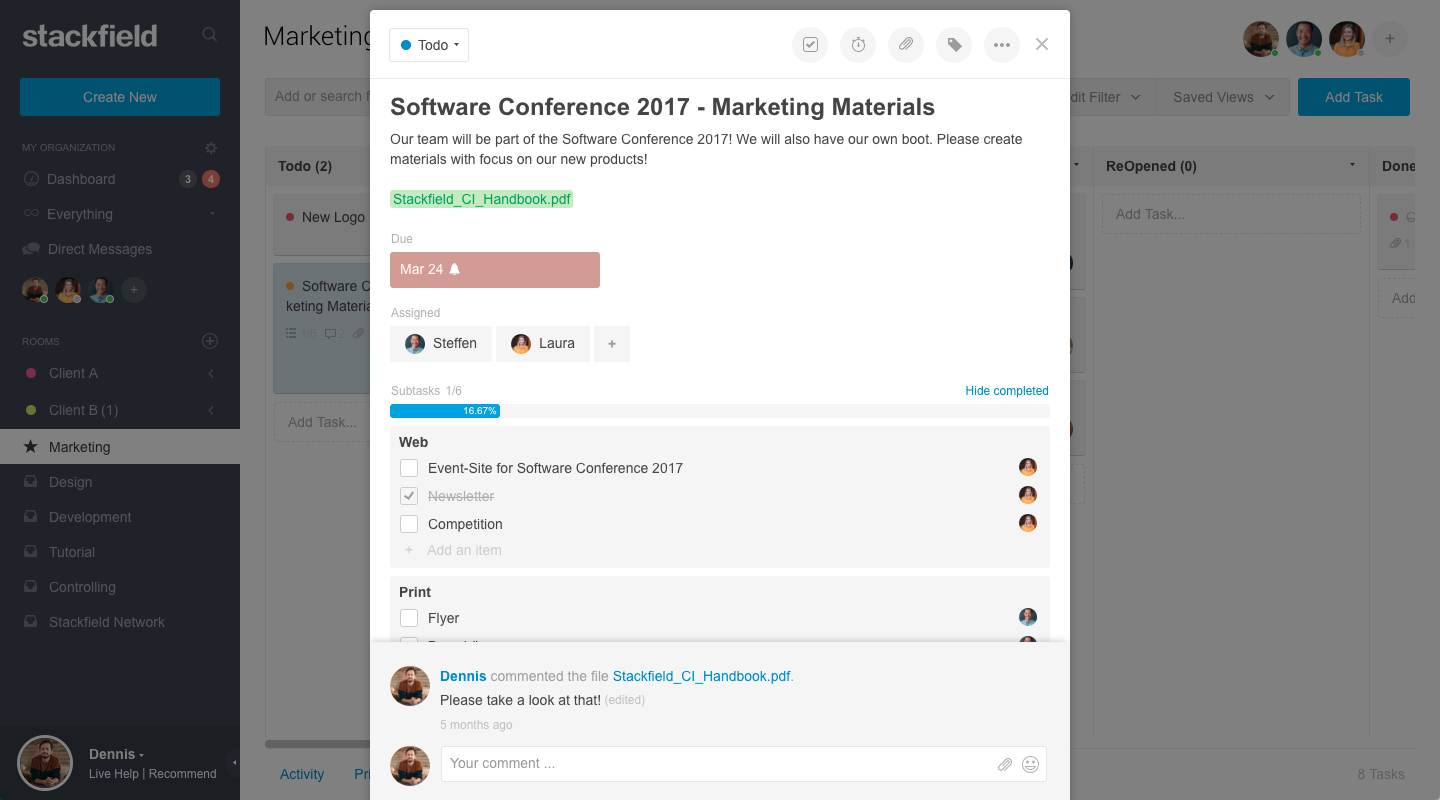The height and width of the screenshot is (800, 1440).
Task: Check the Event-Site for Software Conference subtask
Action: (x=409, y=468)
